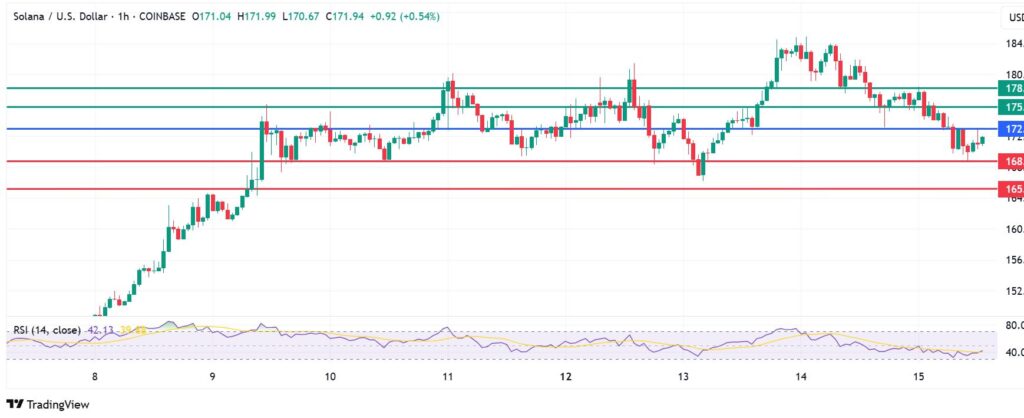1024x418 pixels.
Task: Select the red 168 support level tag
Action: pyautogui.click(x=1010, y=161)
